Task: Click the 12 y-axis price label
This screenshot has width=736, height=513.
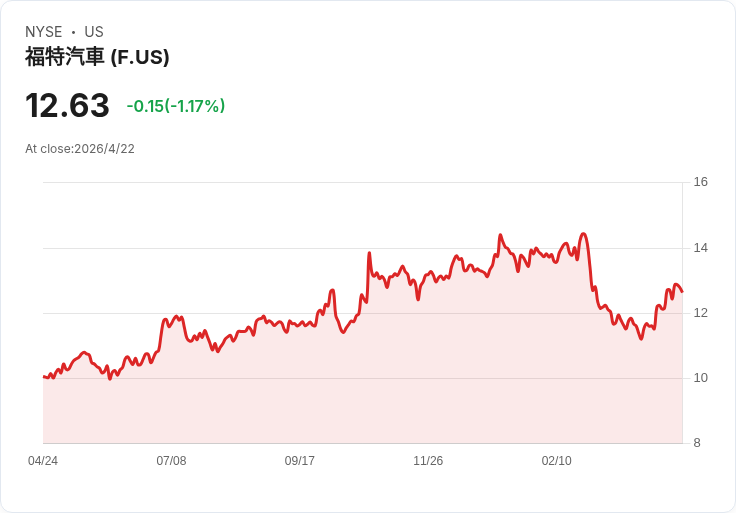Action: coord(700,313)
